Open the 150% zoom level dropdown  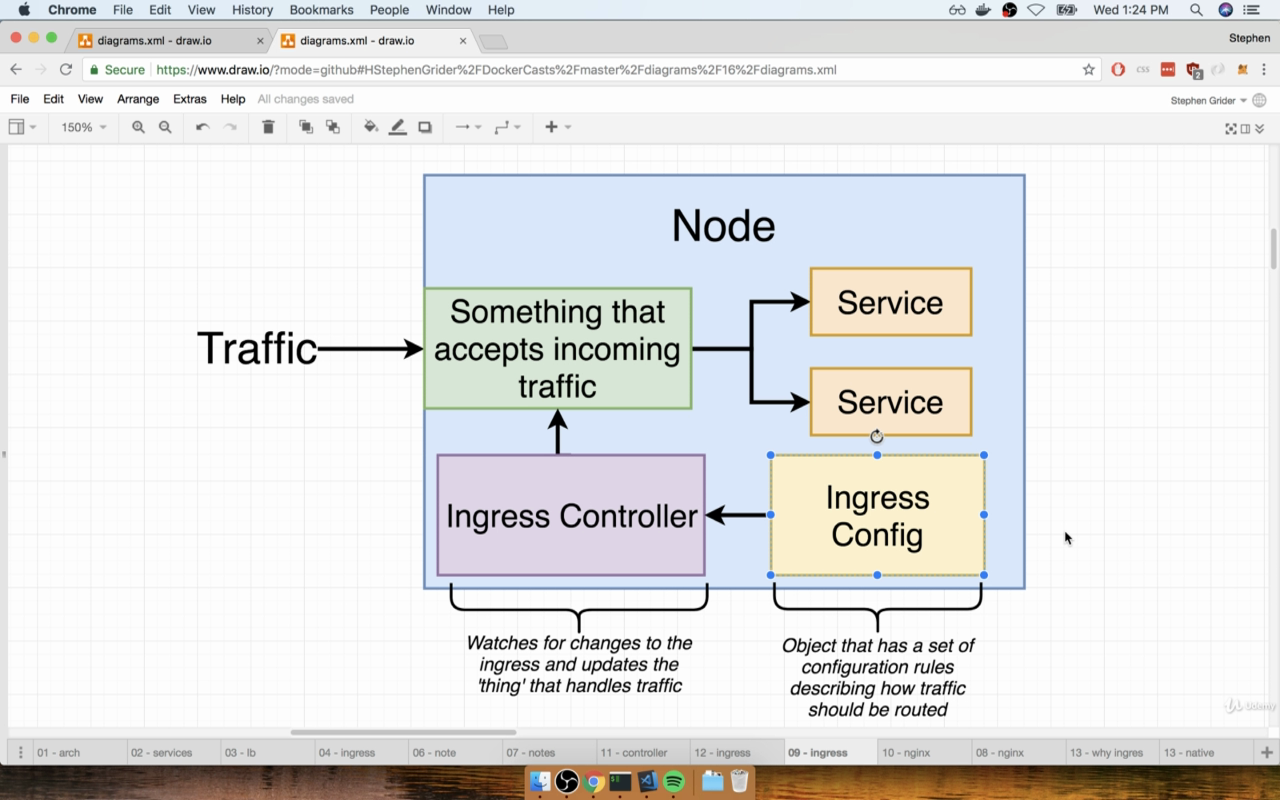(84, 127)
